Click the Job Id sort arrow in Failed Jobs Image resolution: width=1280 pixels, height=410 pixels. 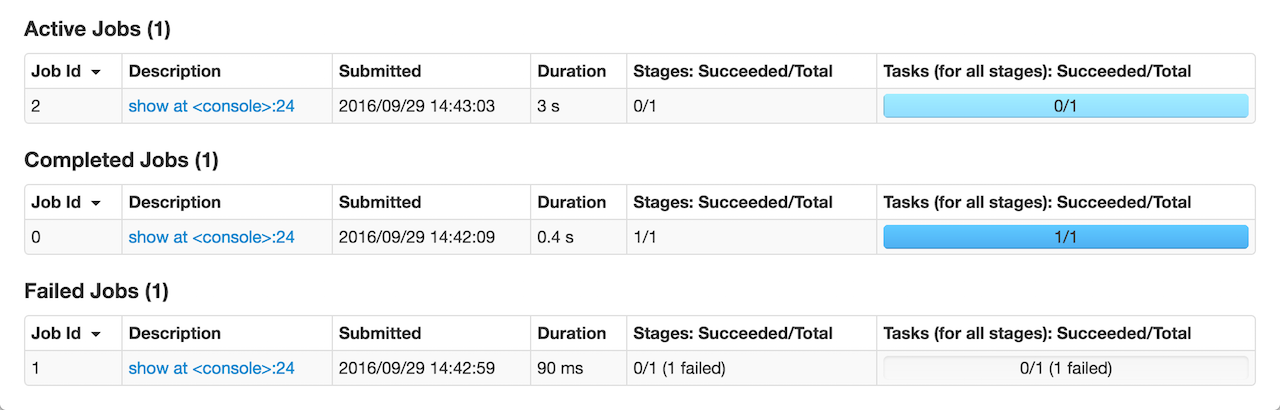click(x=96, y=334)
